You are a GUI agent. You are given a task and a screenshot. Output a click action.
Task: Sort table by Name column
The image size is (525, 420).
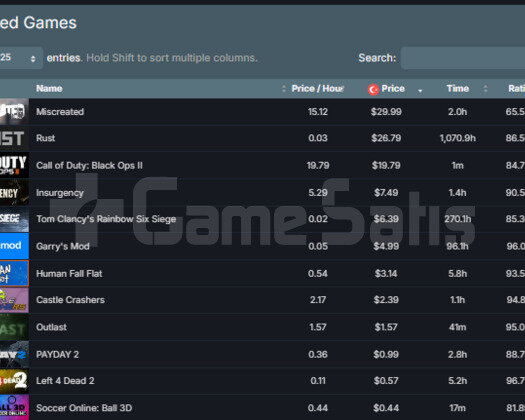click(49, 88)
